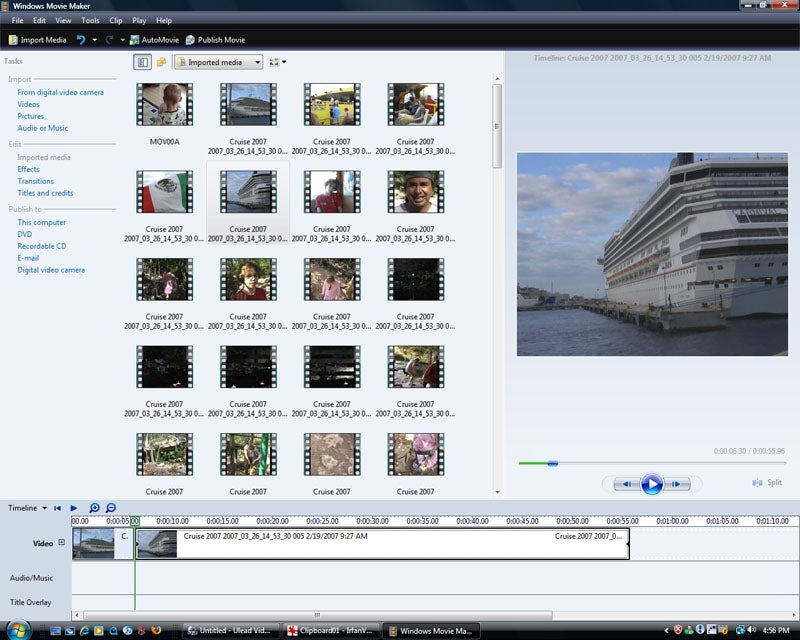Publish to Digital video camera link
The width and height of the screenshot is (800, 640).
(51, 270)
